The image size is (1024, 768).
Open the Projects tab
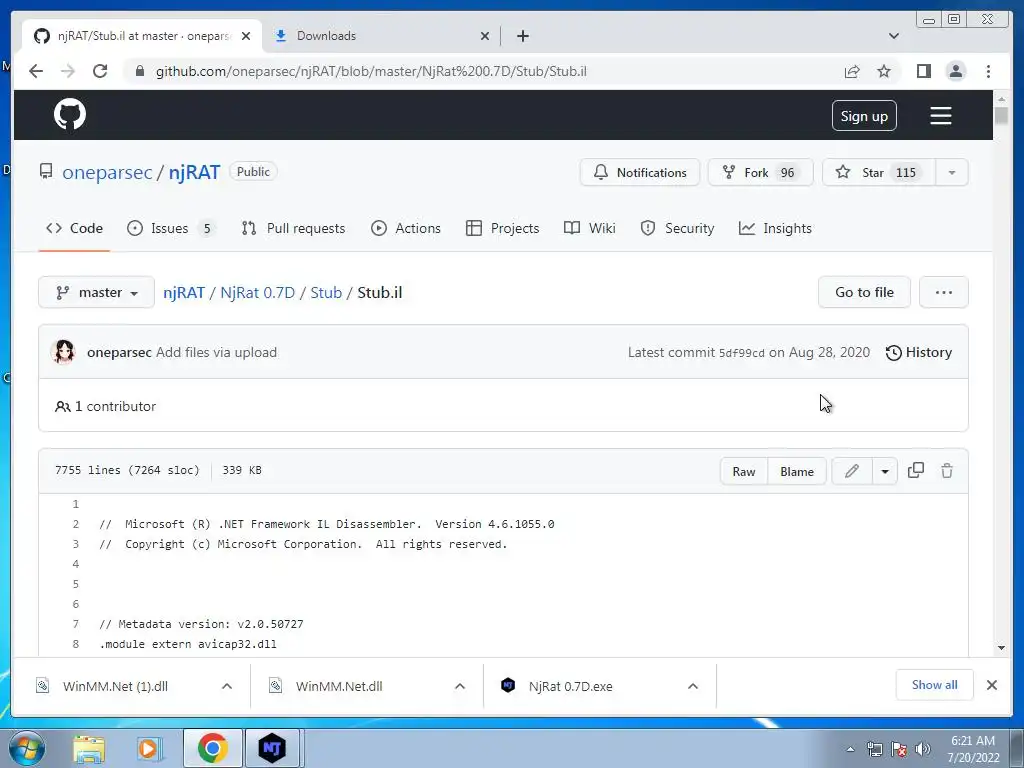tap(502, 228)
